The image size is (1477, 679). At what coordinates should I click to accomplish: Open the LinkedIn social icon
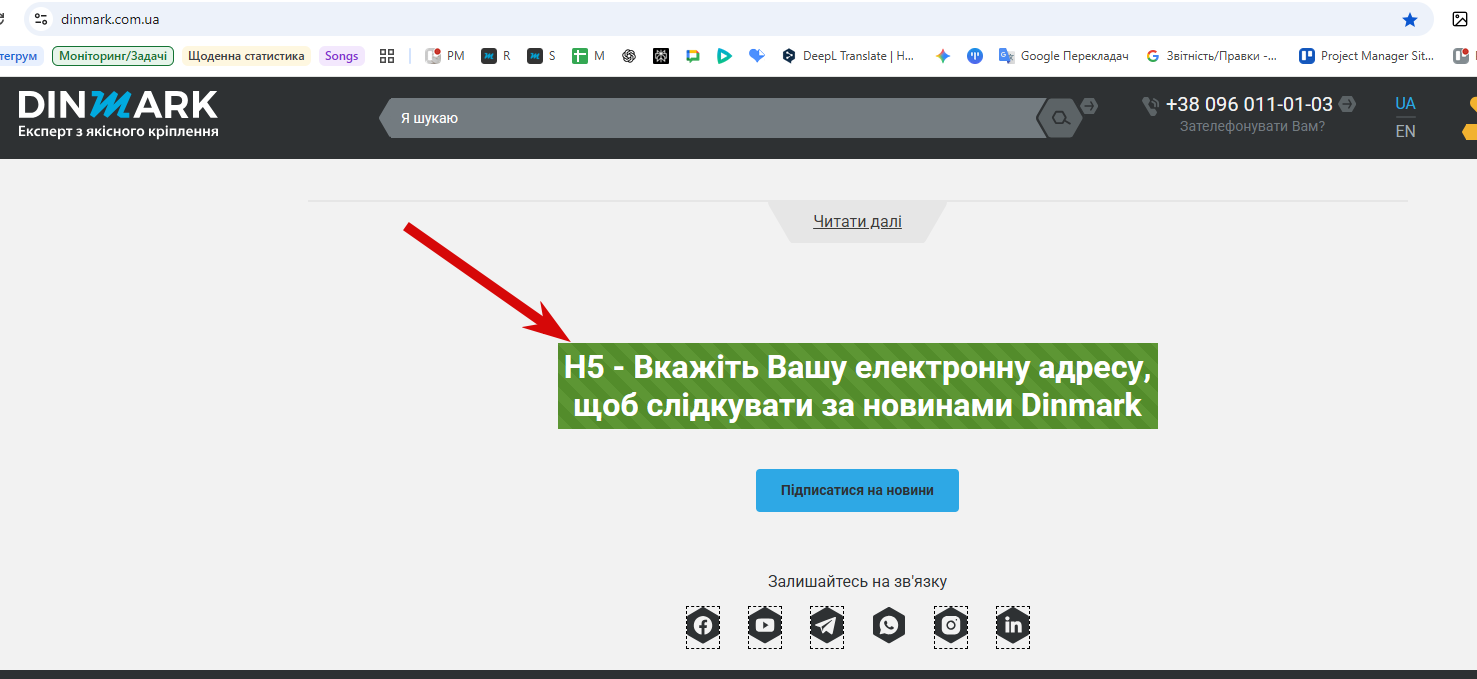[1013, 627]
